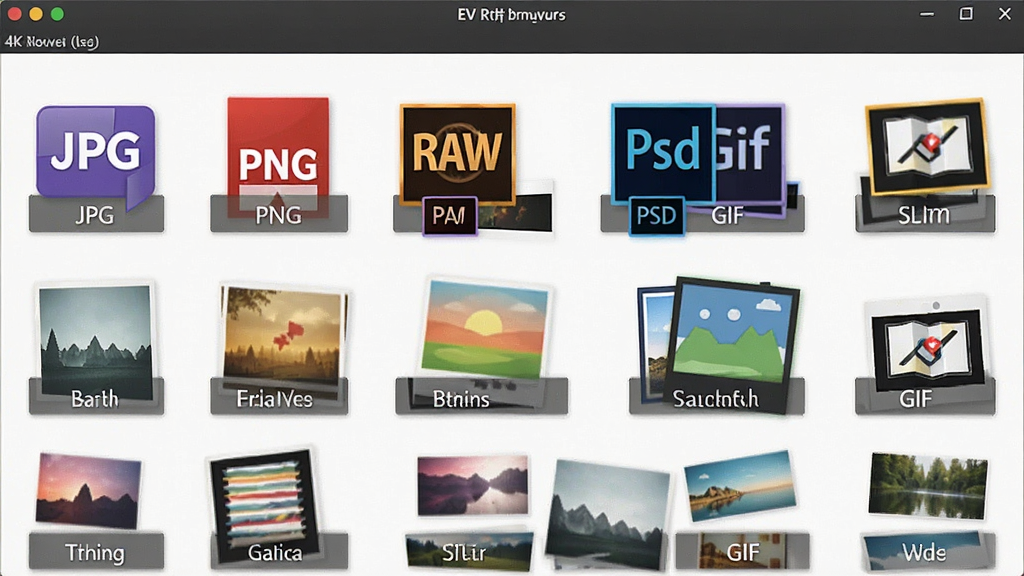Click the square maximize button at top right
1024x576 pixels.
coord(966,14)
